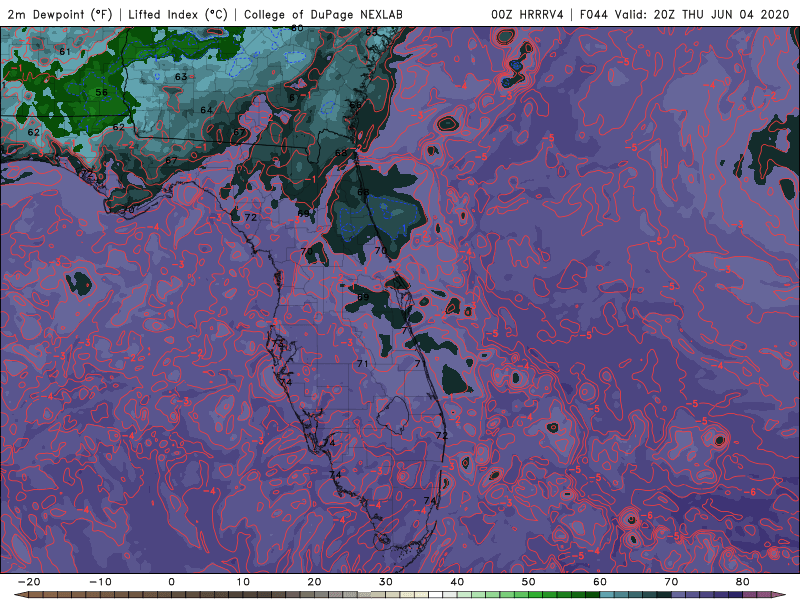The image size is (800, 600).
Task: Select the '00Z HRRRV4' model run label
Action: pos(527,14)
